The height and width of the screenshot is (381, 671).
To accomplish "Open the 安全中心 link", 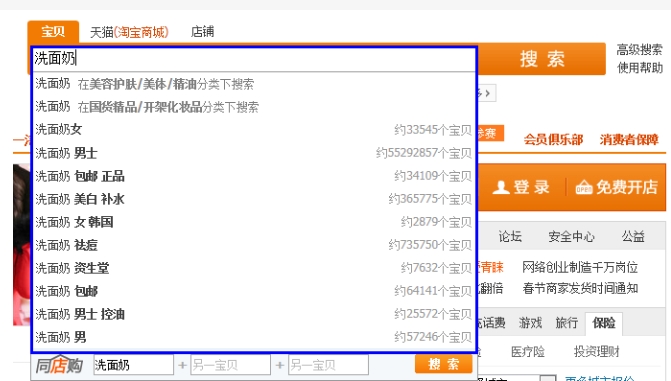I will point(571,236).
